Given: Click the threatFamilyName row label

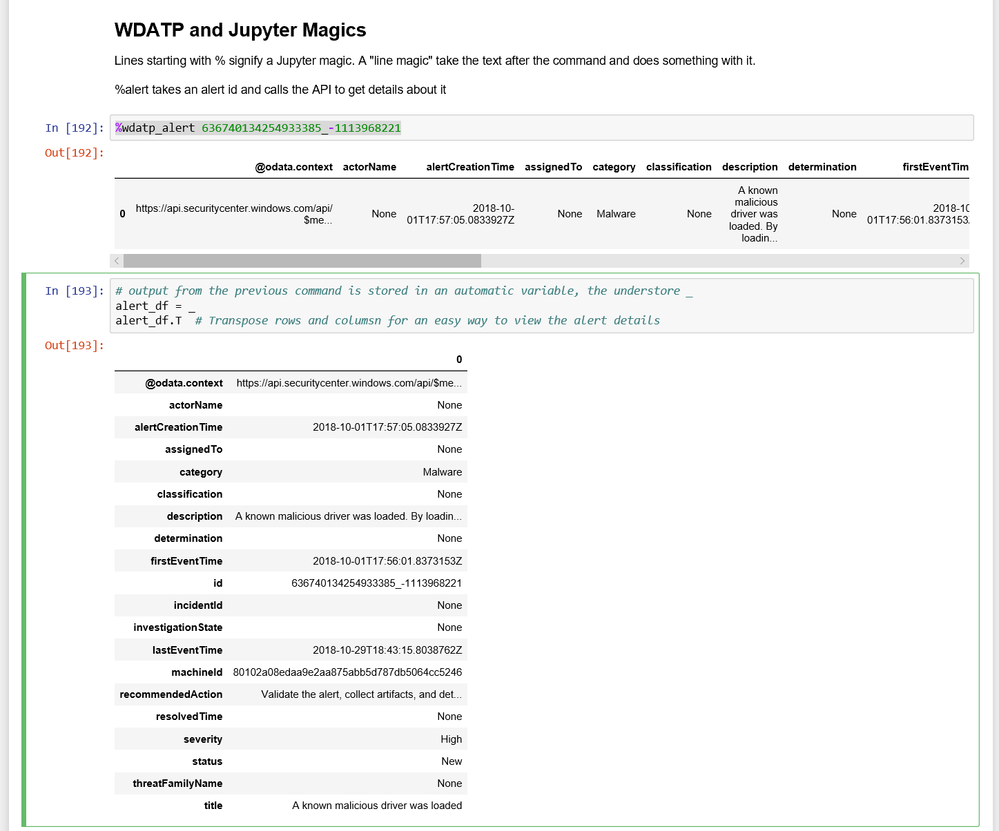Looking at the screenshot, I should (x=177, y=784).
